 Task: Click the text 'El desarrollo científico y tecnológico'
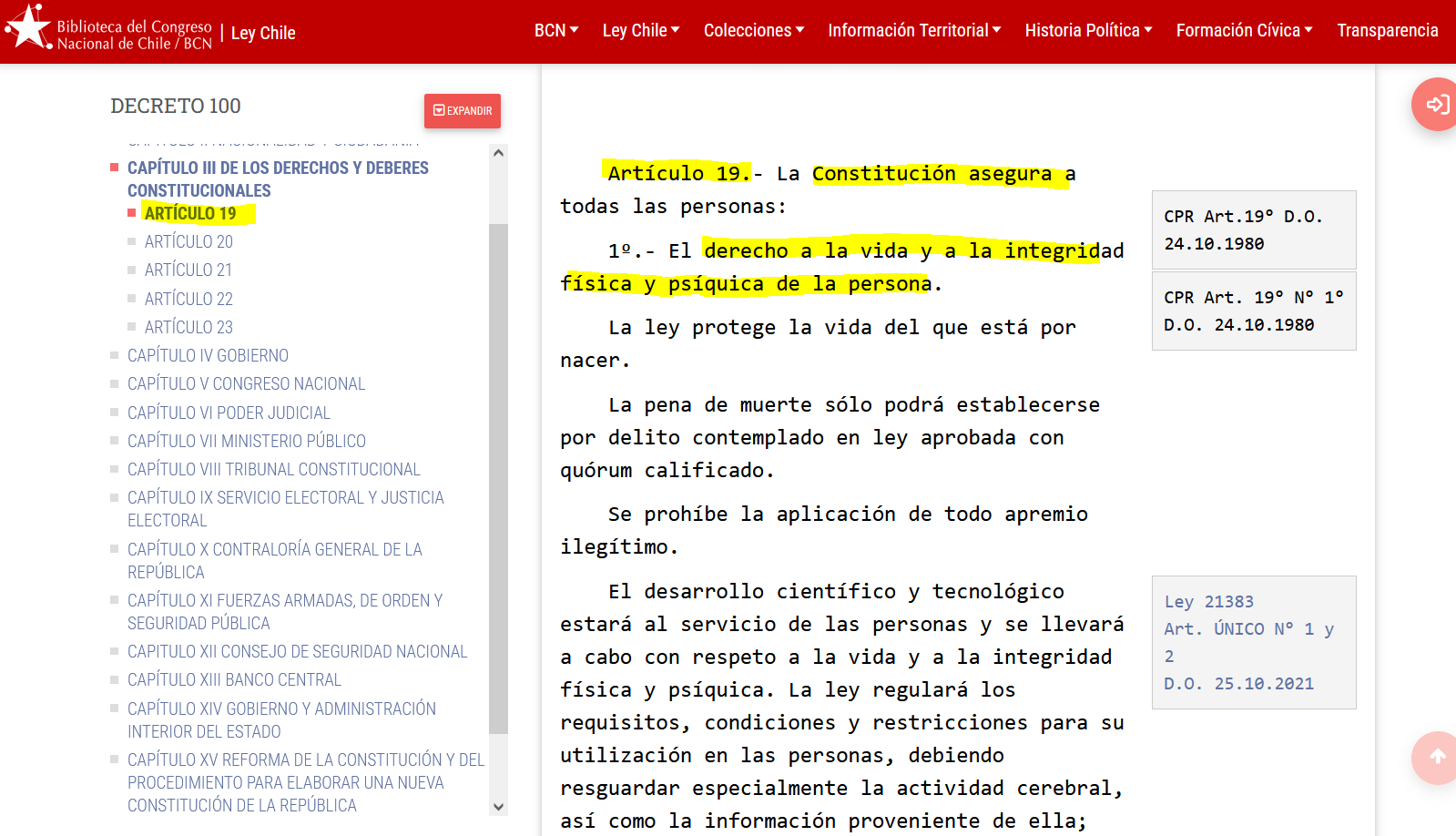[x=836, y=591]
